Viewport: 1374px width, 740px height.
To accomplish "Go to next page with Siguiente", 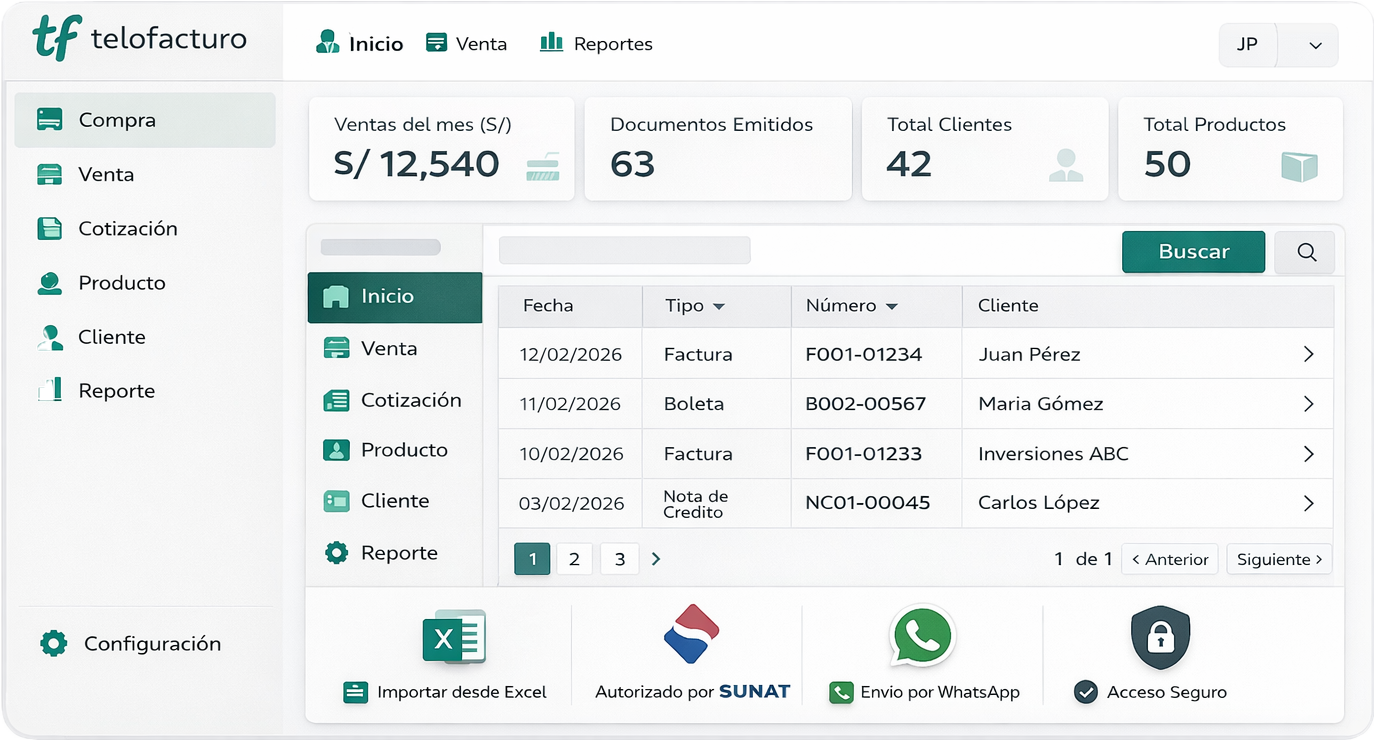I will coord(1279,559).
